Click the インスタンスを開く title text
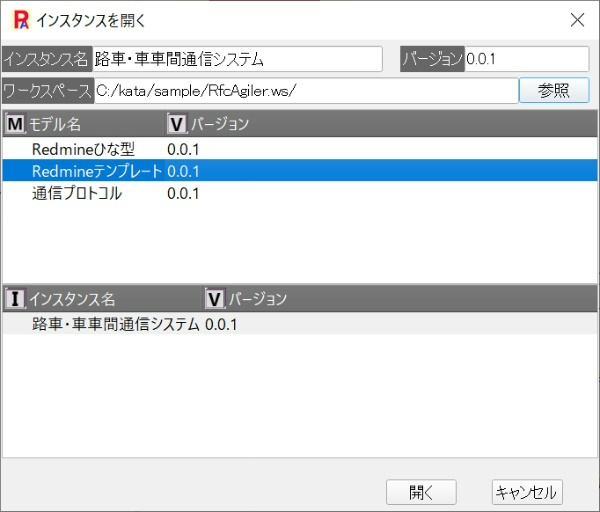The height and width of the screenshot is (512, 600). (91, 20)
